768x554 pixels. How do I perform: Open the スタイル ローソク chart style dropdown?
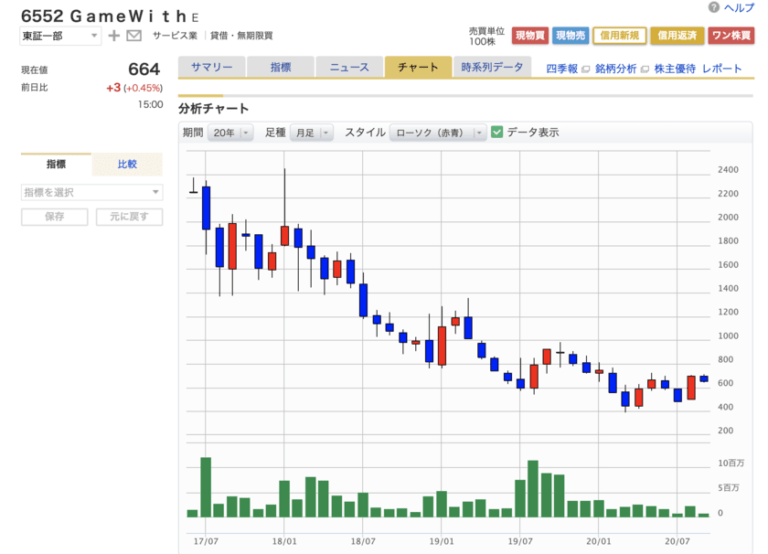[x=438, y=132]
